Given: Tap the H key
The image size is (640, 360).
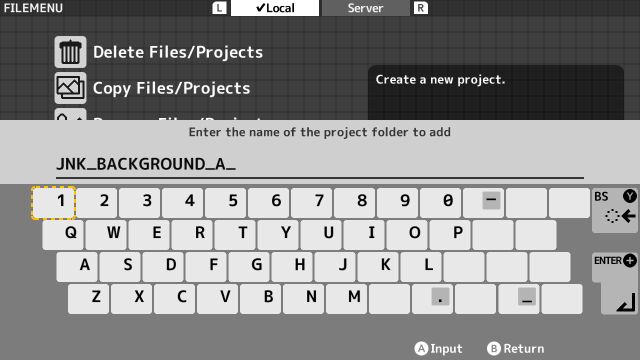Looking at the screenshot, I should (x=292, y=267).
